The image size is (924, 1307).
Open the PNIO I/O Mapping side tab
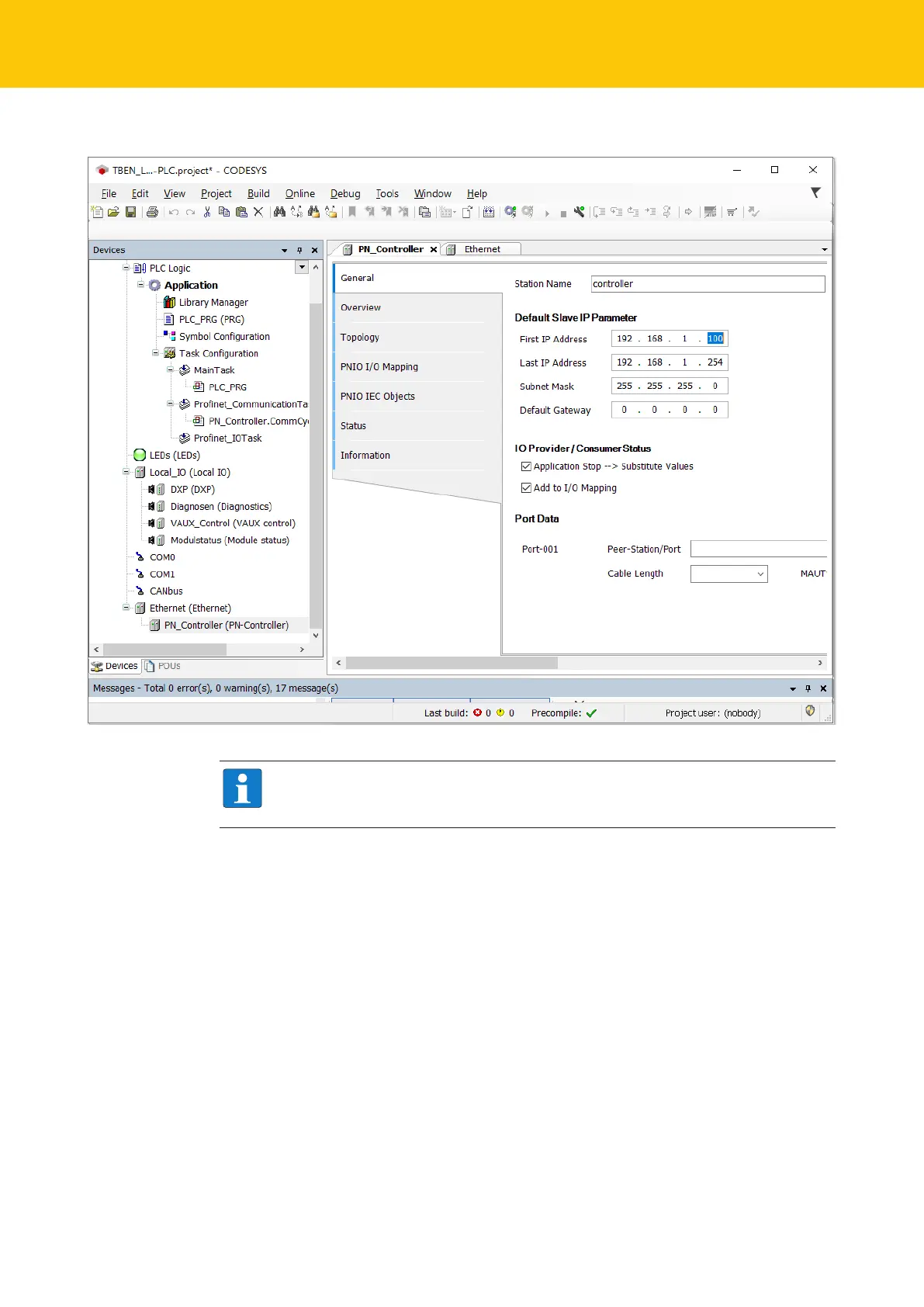pyautogui.click(x=379, y=367)
